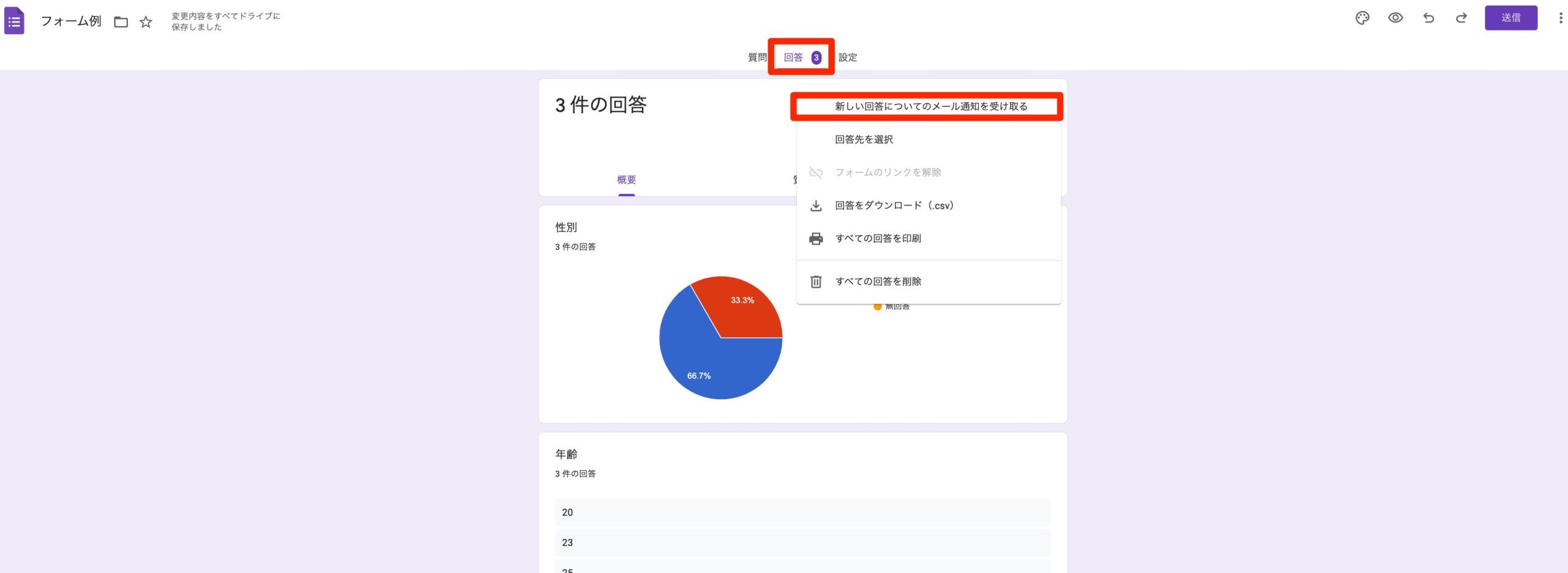1568x573 pixels.
Task: Click the undo arrow icon
Action: click(x=1429, y=18)
